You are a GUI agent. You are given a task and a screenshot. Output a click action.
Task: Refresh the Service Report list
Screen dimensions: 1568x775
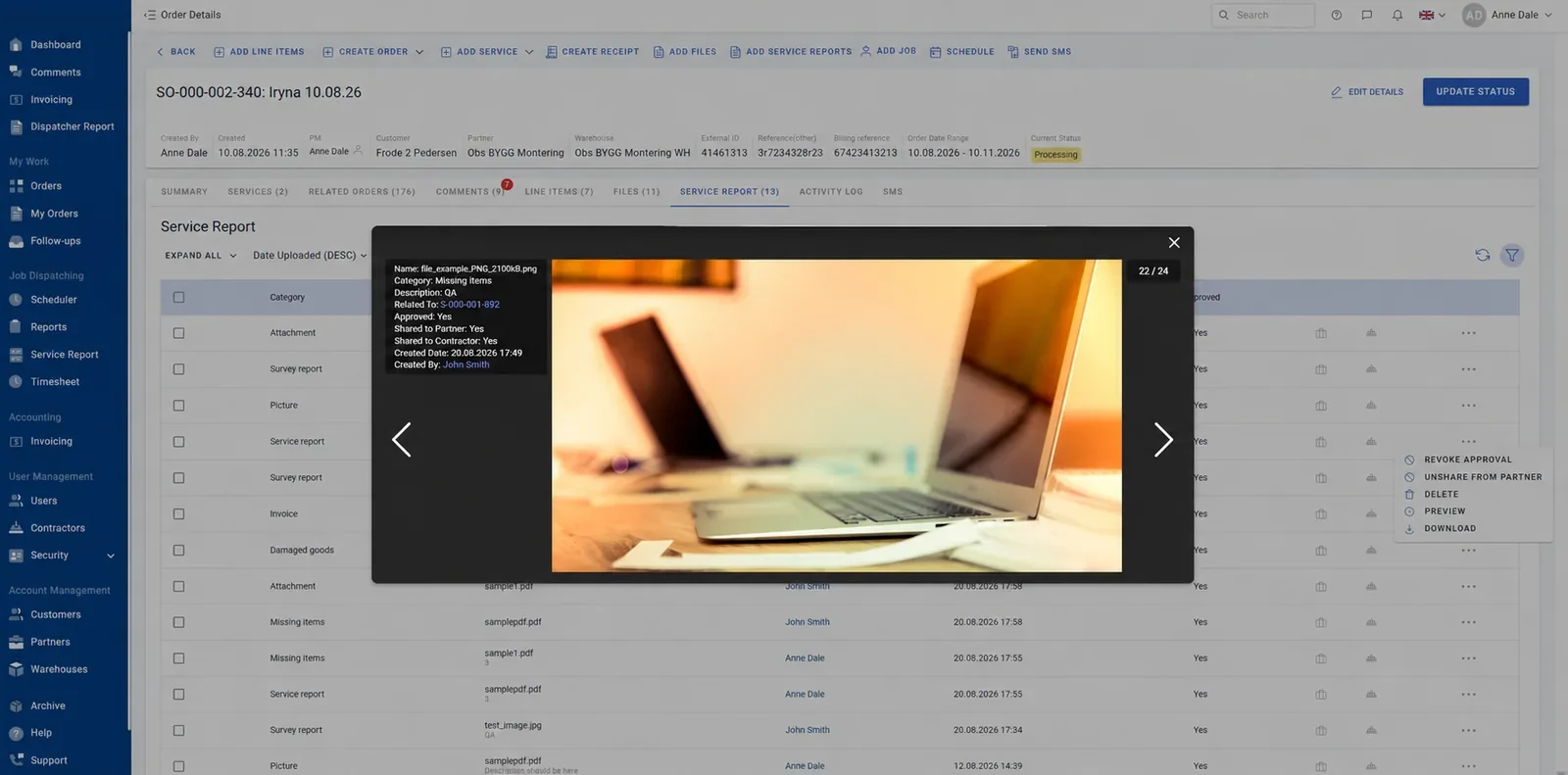(x=1482, y=255)
